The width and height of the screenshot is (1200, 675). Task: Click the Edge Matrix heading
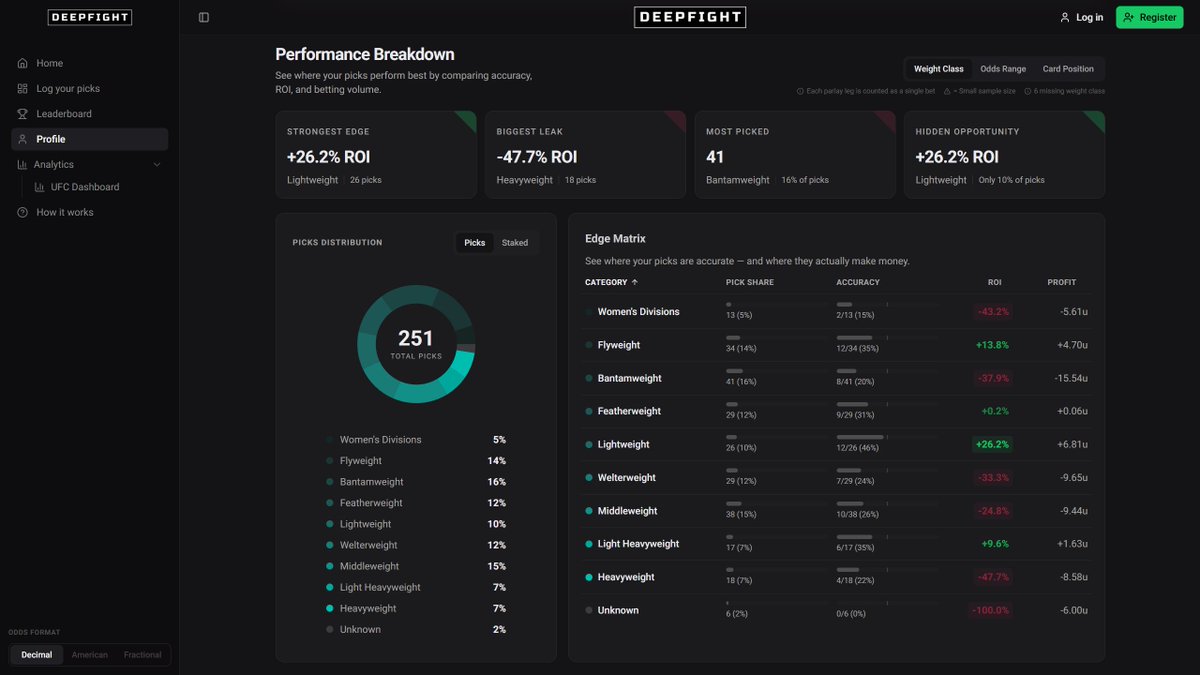pos(615,239)
